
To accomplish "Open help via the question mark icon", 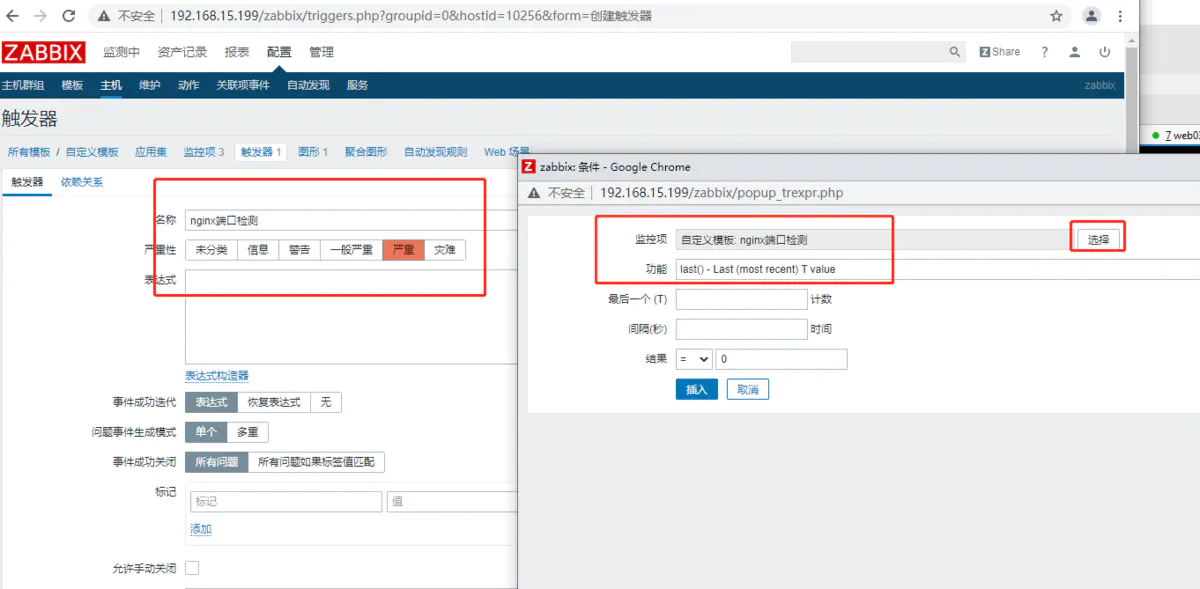I will [x=1045, y=52].
